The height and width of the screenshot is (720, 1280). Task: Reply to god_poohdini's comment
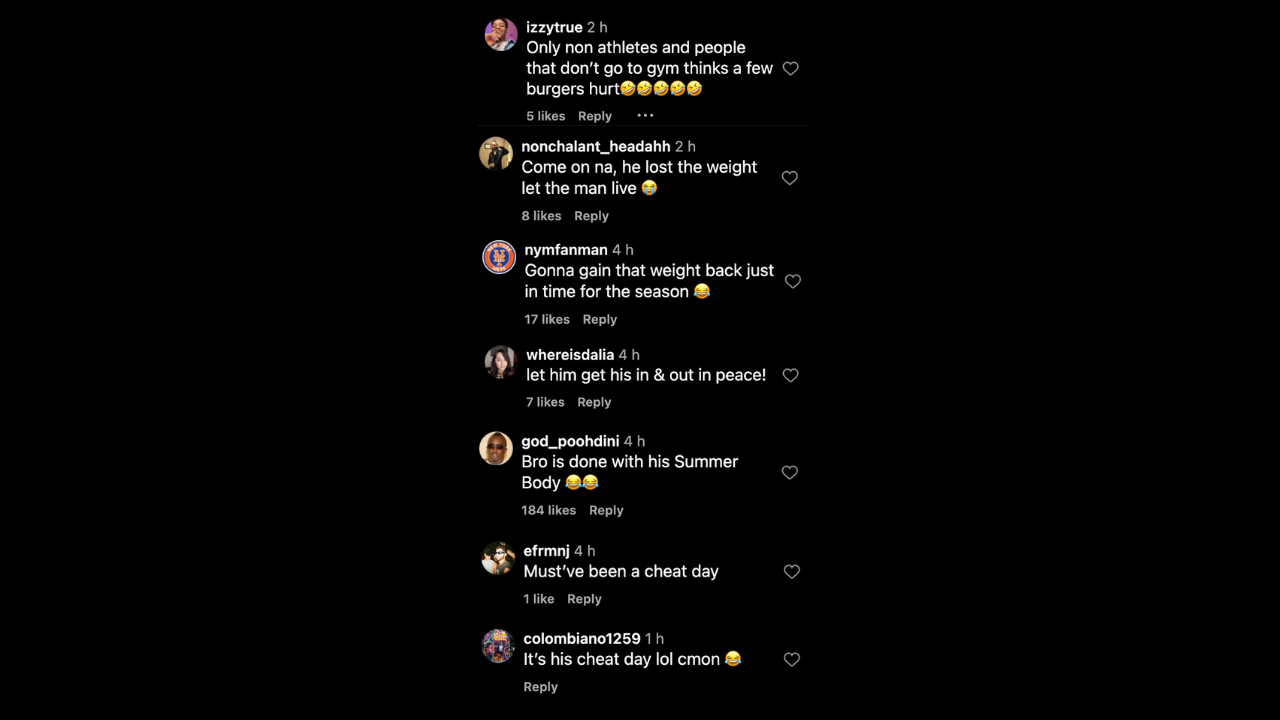pos(606,510)
